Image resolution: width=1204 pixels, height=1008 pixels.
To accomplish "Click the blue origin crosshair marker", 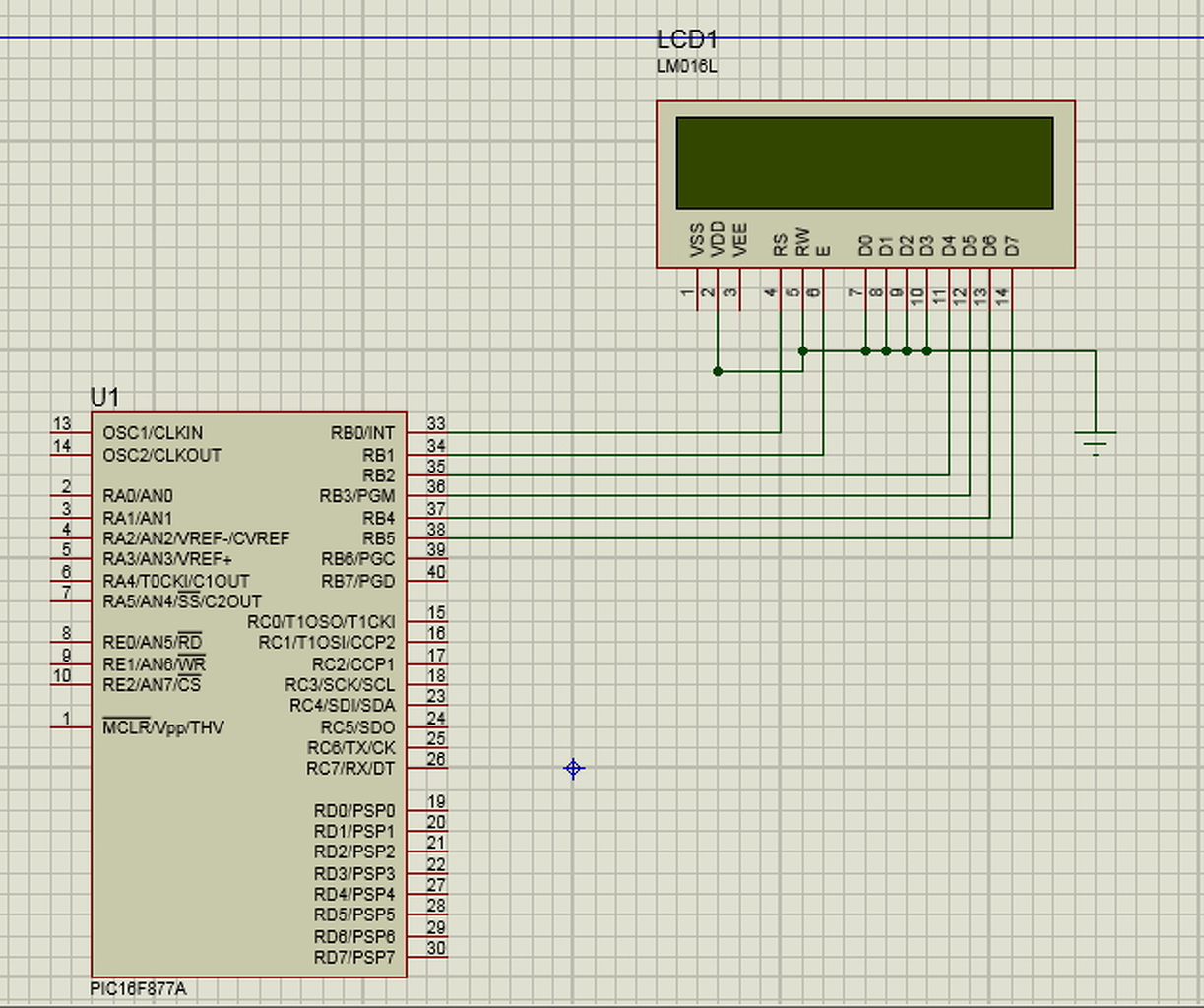I will pos(574,769).
